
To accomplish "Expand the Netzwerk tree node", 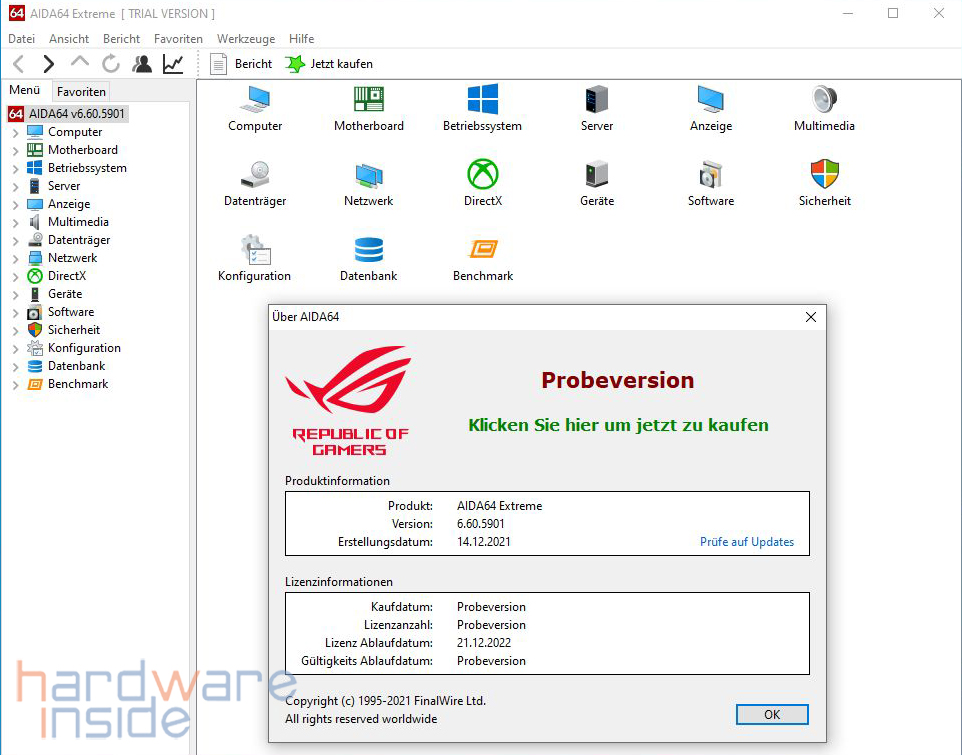I will click(x=16, y=258).
